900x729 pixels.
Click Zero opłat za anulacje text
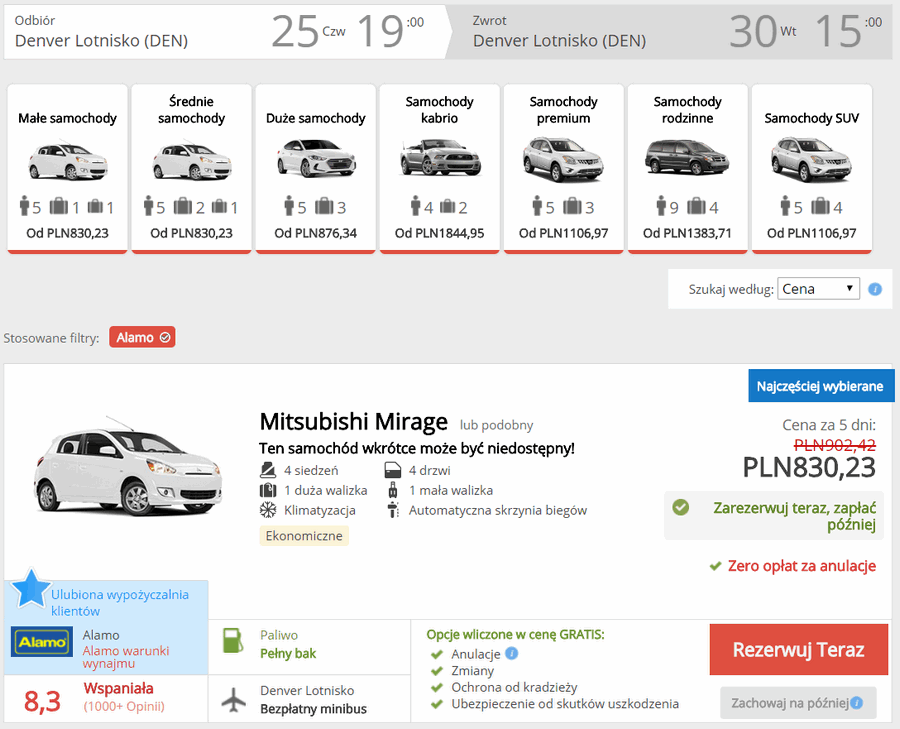point(802,566)
